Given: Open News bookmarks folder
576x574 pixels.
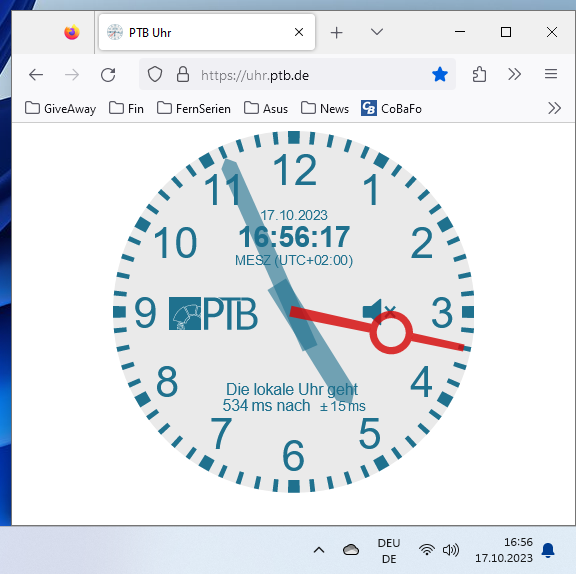Looking at the screenshot, I should pos(325,108).
